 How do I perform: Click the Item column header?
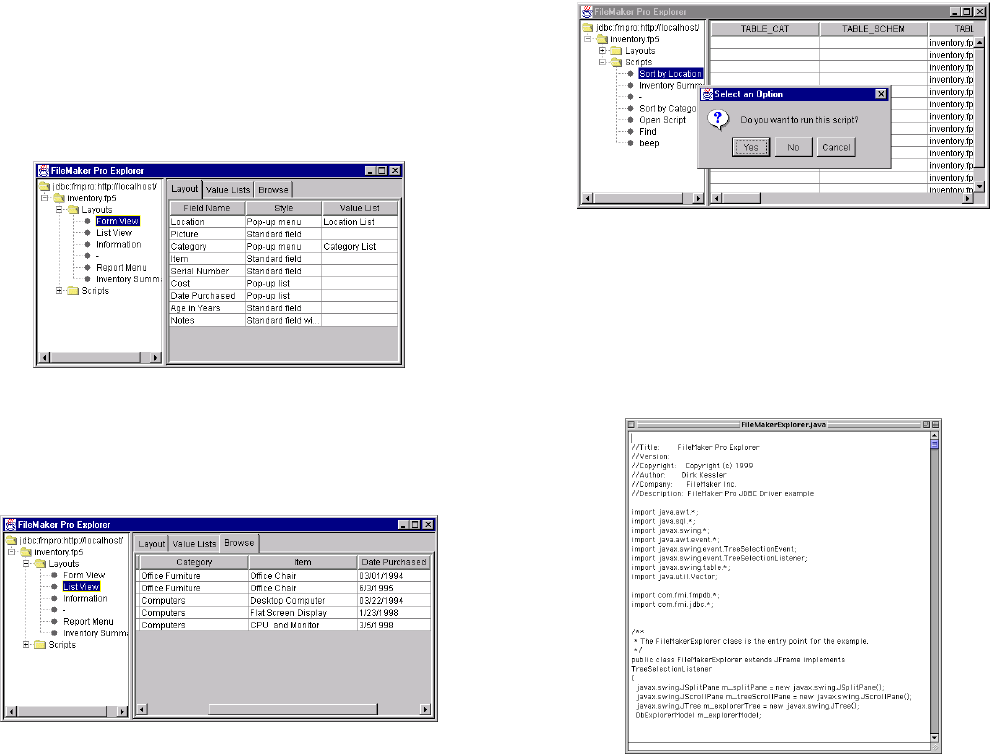pos(303,562)
